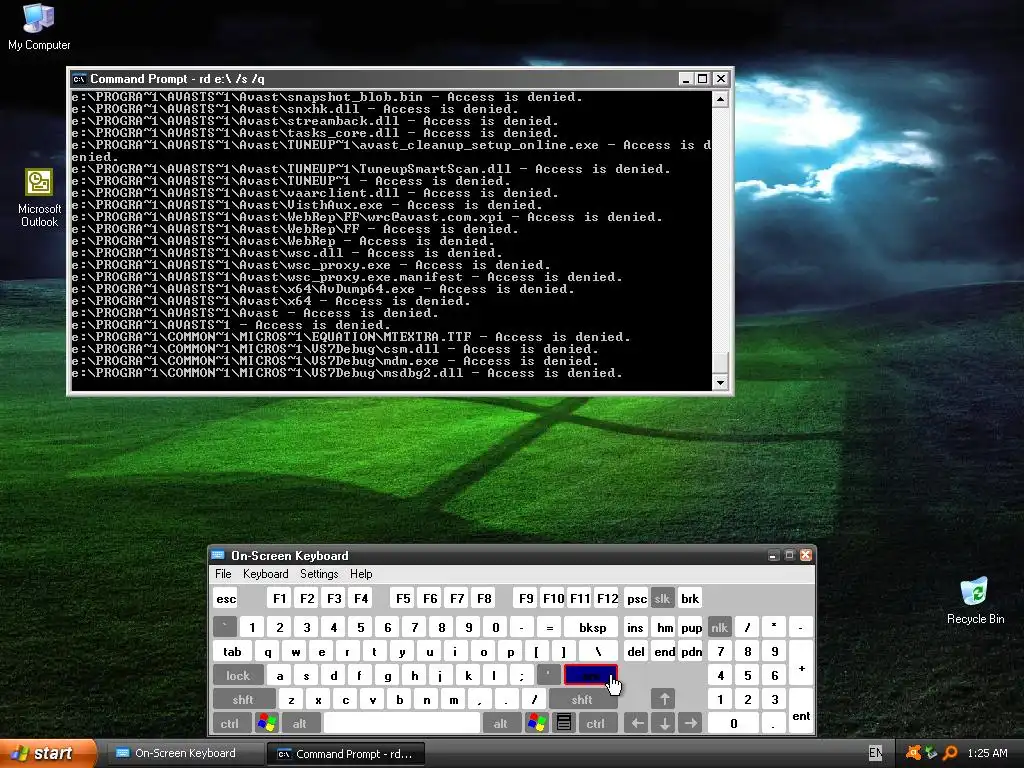This screenshot has width=1024, height=768.
Task: Click the tab key
Action: pos(232,651)
